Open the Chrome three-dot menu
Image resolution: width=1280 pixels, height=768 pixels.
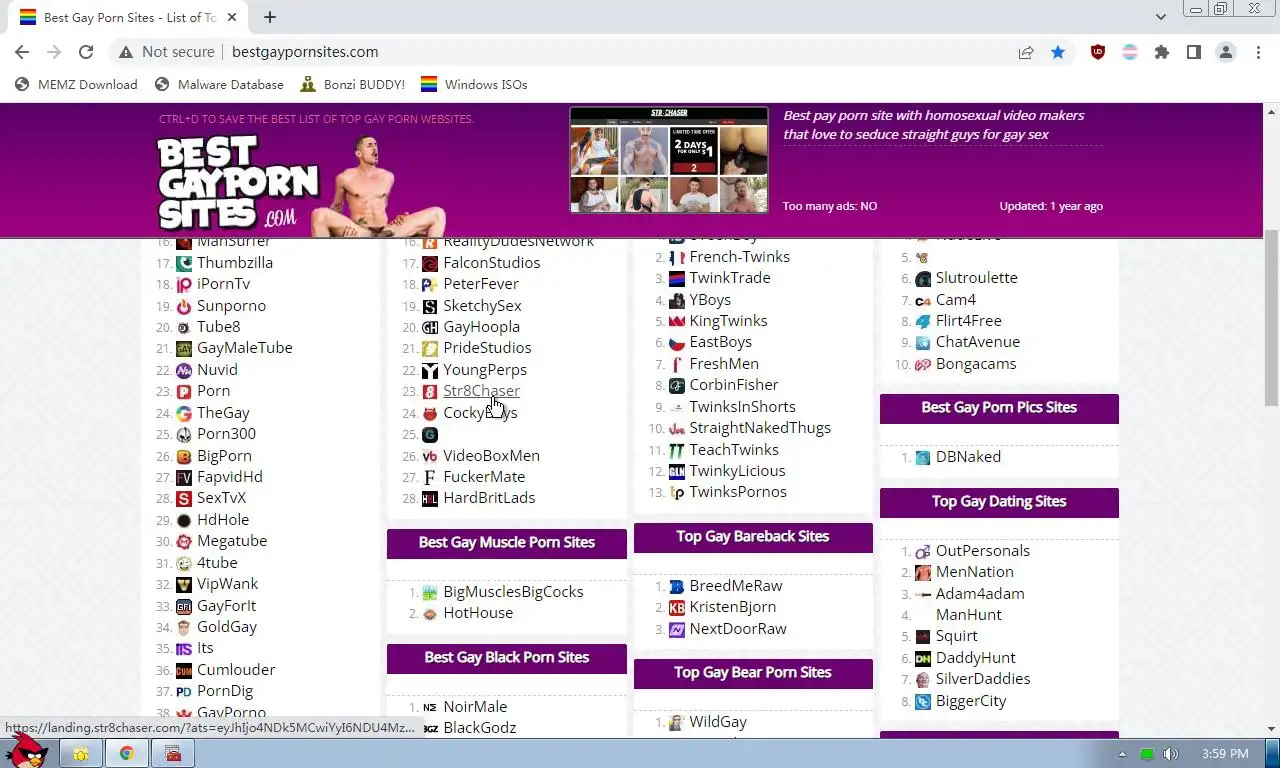[1258, 52]
